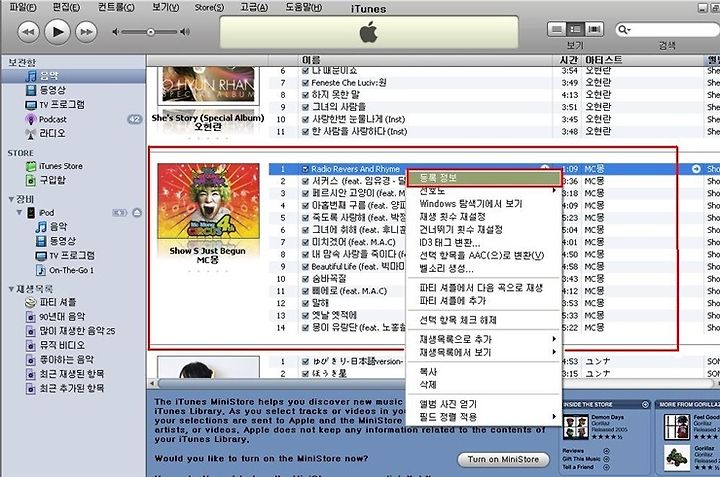The height and width of the screenshot is (477, 720).
Task: Click the max volume speaker icon
Action: 185,32
